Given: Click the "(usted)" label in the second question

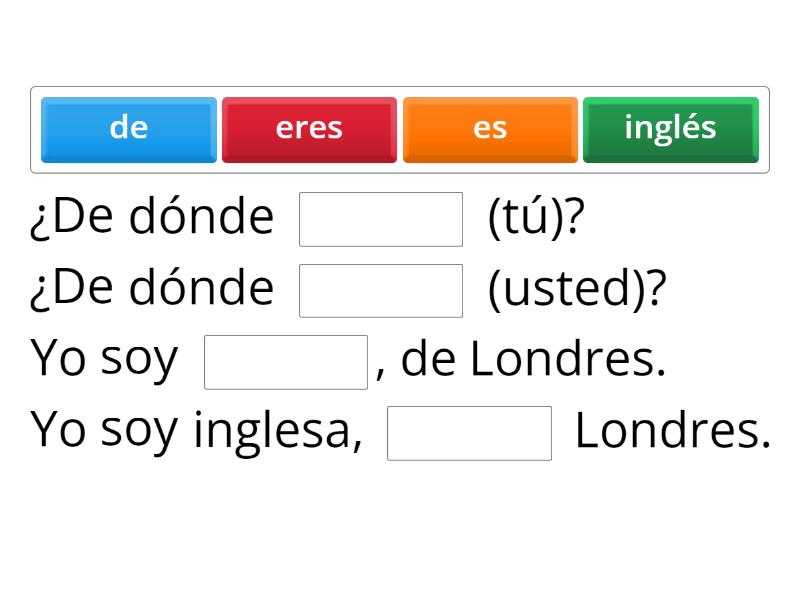Looking at the screenshot, I should [x=567, y=287].
